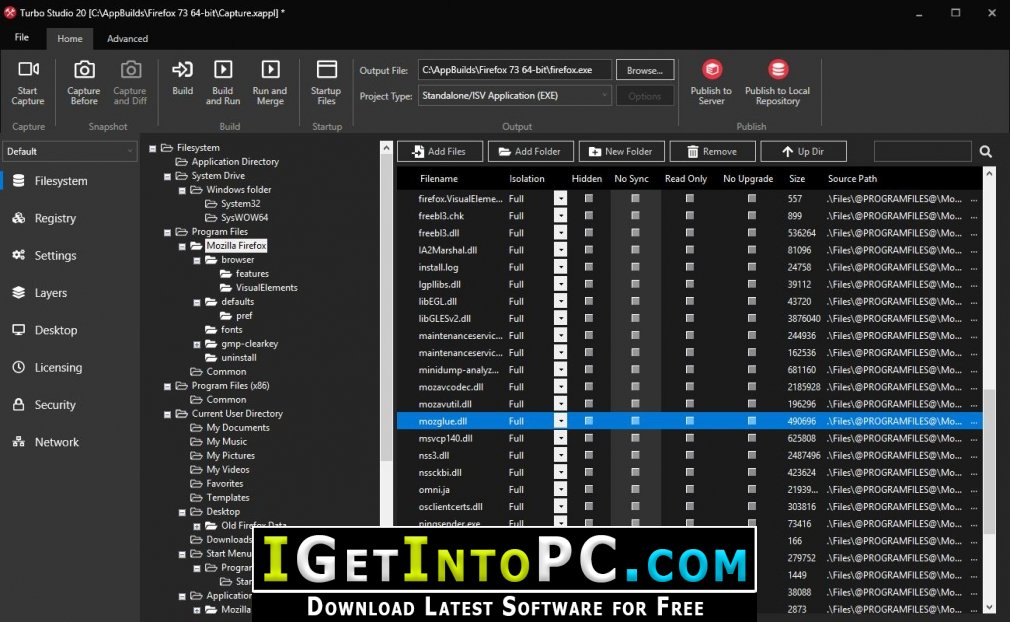Toggle No Sync checkbox for mozavutil.dll

click(x=635, y=404)
